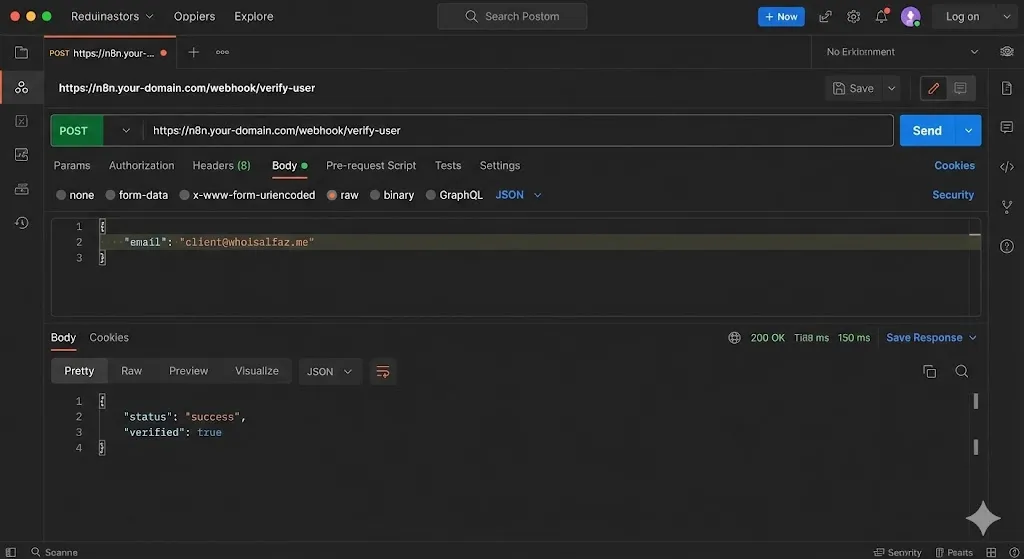Show the response Raw view
This screenshot has height=559, width=1024.
click(131, 371)
